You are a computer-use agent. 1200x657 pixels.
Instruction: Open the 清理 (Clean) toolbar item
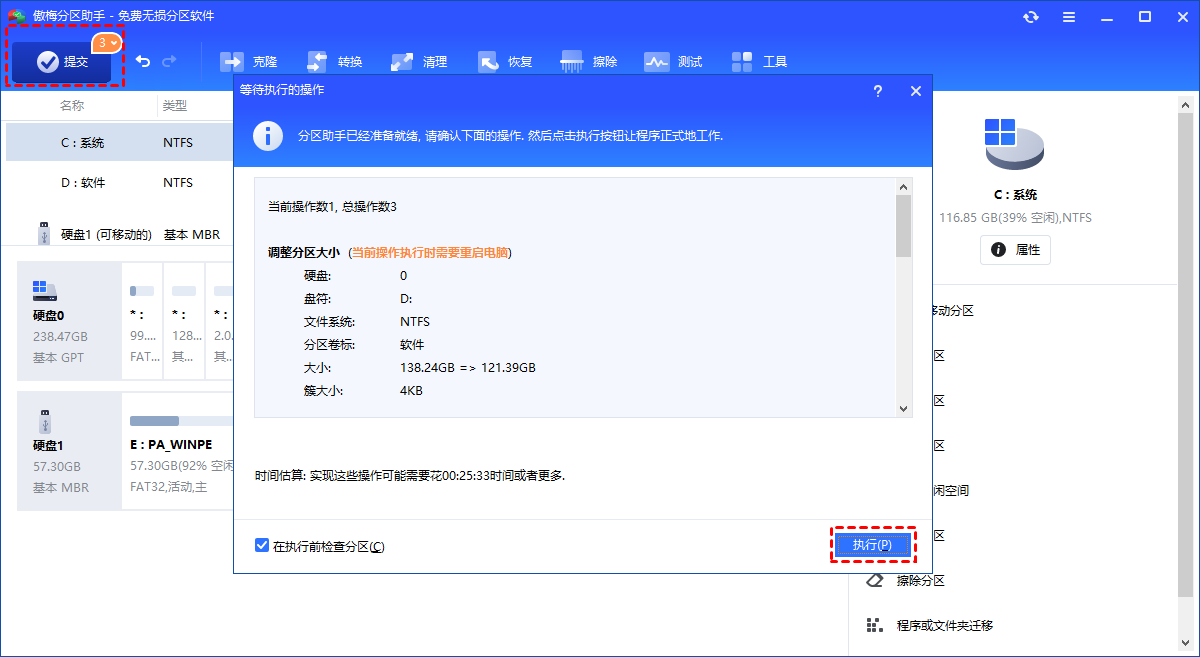[x=420, y=62]
